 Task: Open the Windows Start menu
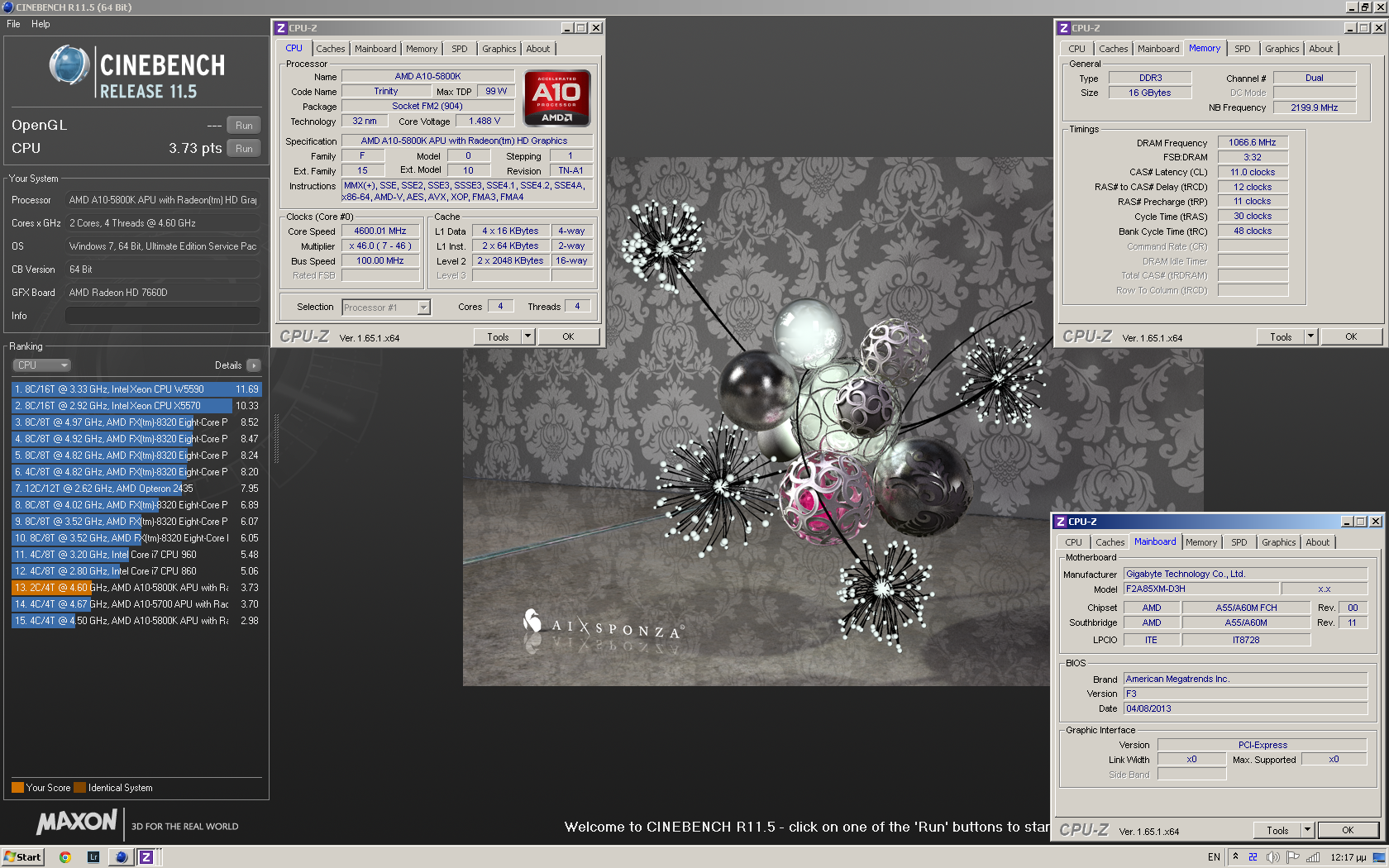tap(22, 857)
